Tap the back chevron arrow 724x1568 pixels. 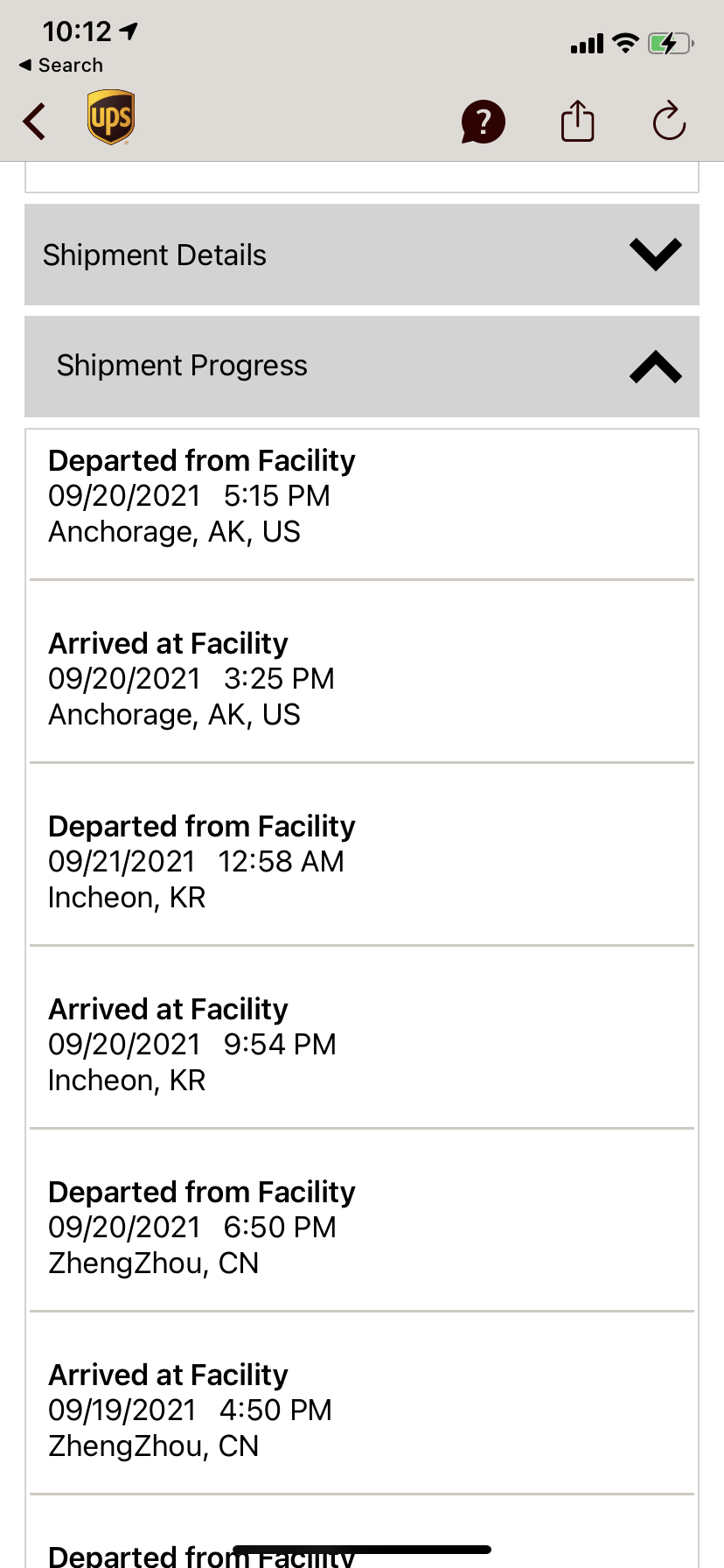click(35, 122)
